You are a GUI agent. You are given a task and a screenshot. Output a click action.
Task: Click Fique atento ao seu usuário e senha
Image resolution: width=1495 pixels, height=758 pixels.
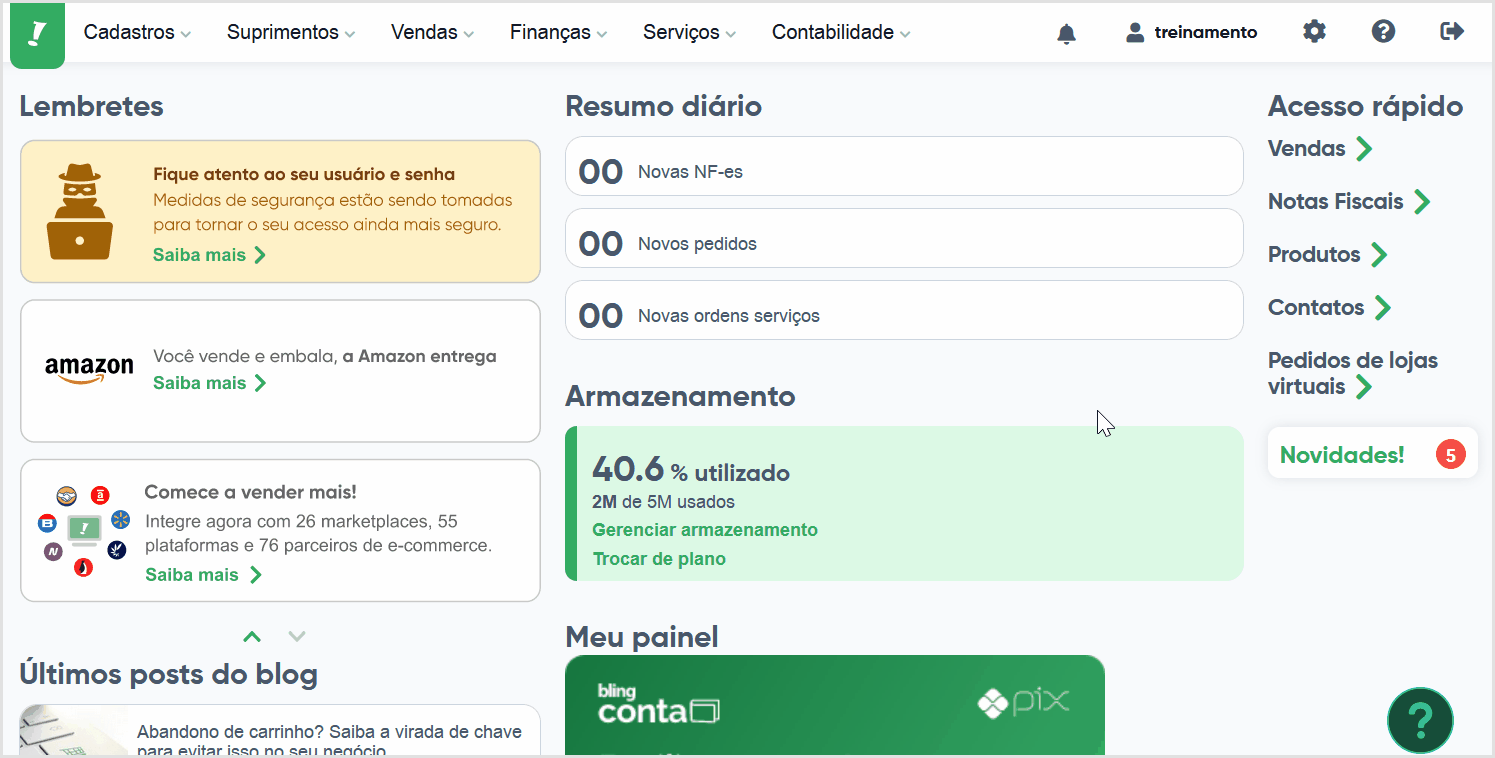(x=304, y=174)
